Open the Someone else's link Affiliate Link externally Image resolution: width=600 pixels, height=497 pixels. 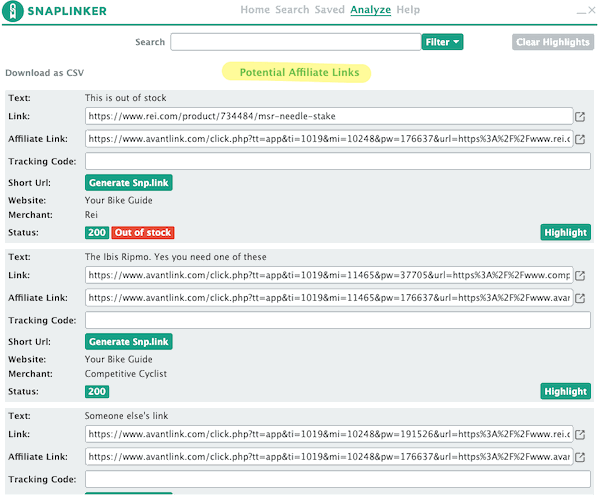(580, 457)
